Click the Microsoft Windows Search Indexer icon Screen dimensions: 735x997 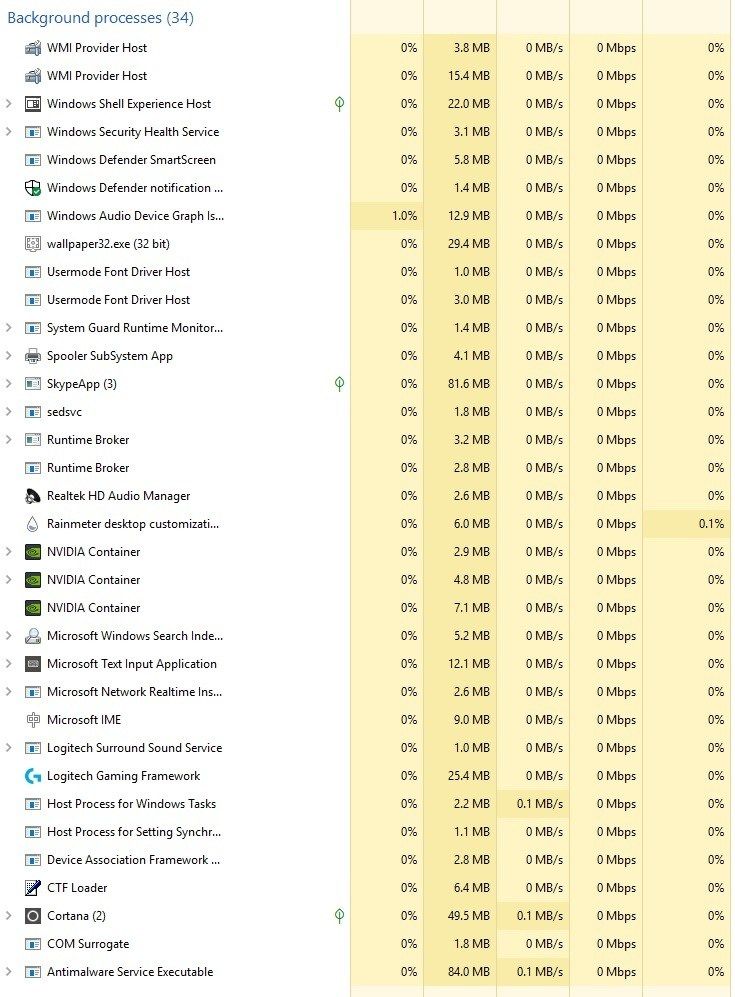click(32, 636)
